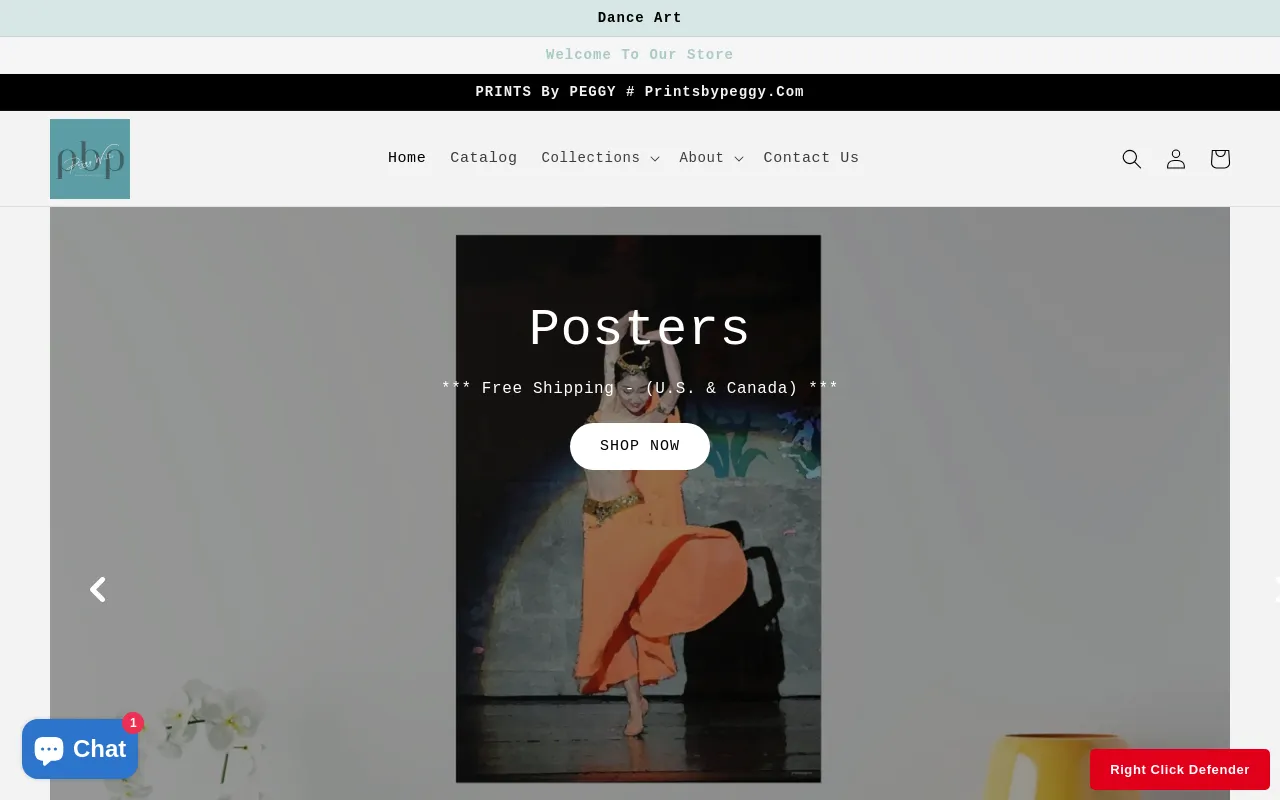Expand the Collections dropdown chevron

[655, 159]
